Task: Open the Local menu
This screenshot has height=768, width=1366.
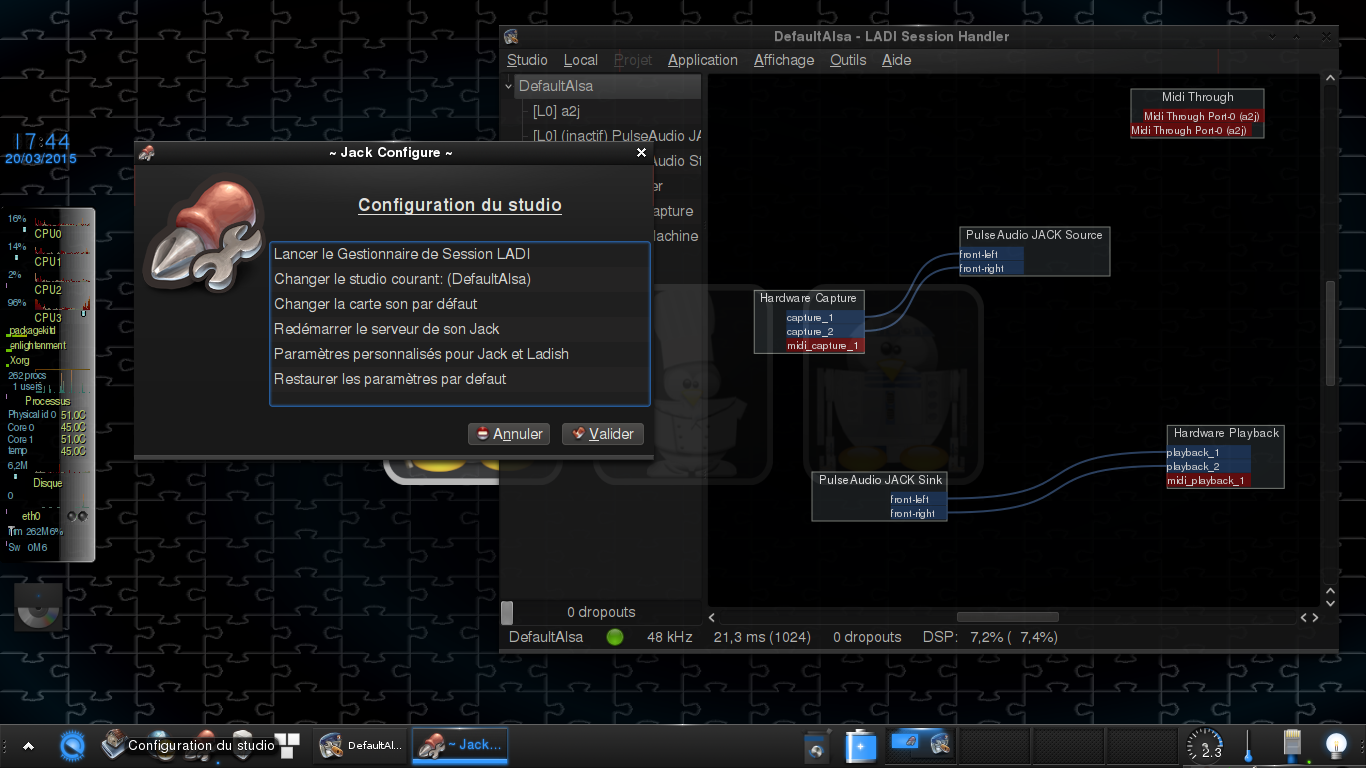Action: (x=581, y=60)
